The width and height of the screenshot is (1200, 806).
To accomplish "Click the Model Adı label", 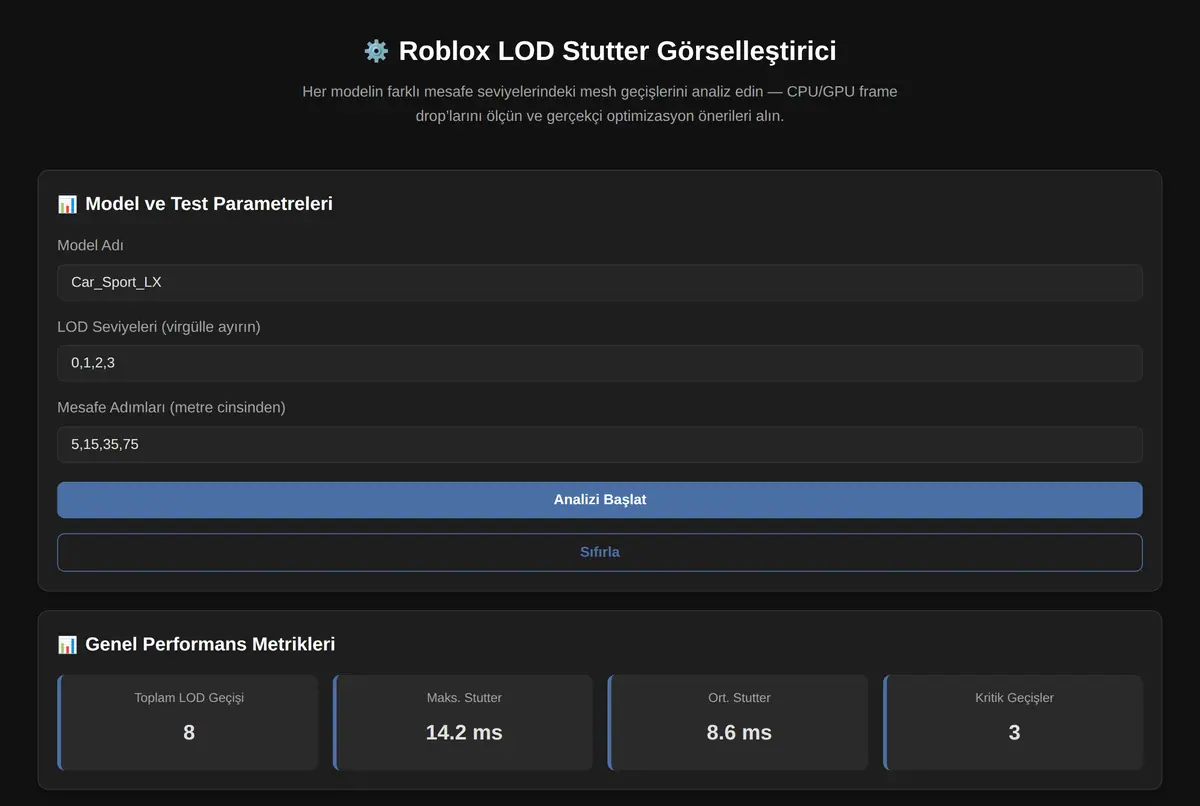I will pos(90,245).
